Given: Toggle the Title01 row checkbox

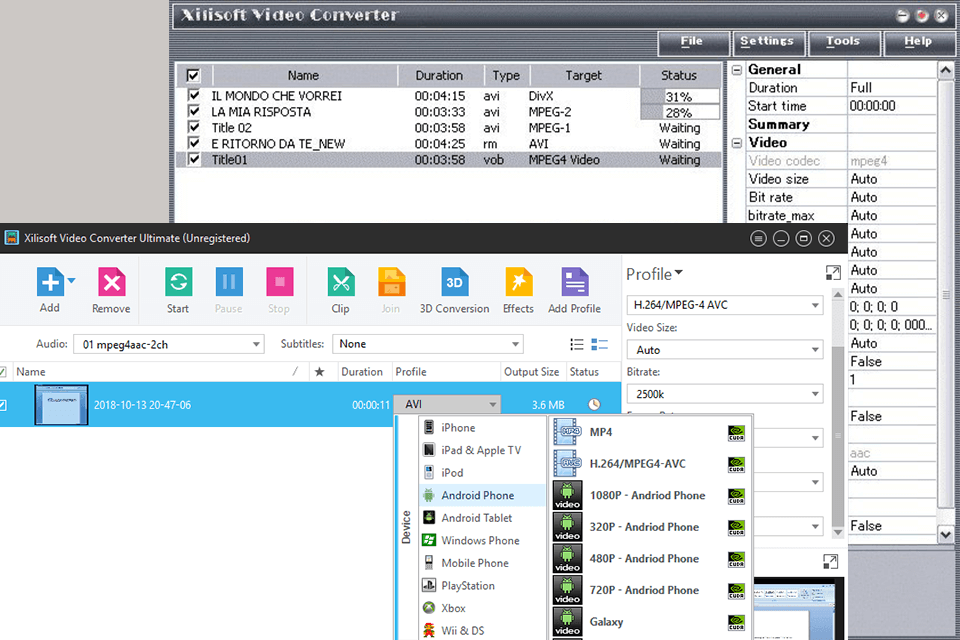Looking at the screenshot, I should 194,160.
